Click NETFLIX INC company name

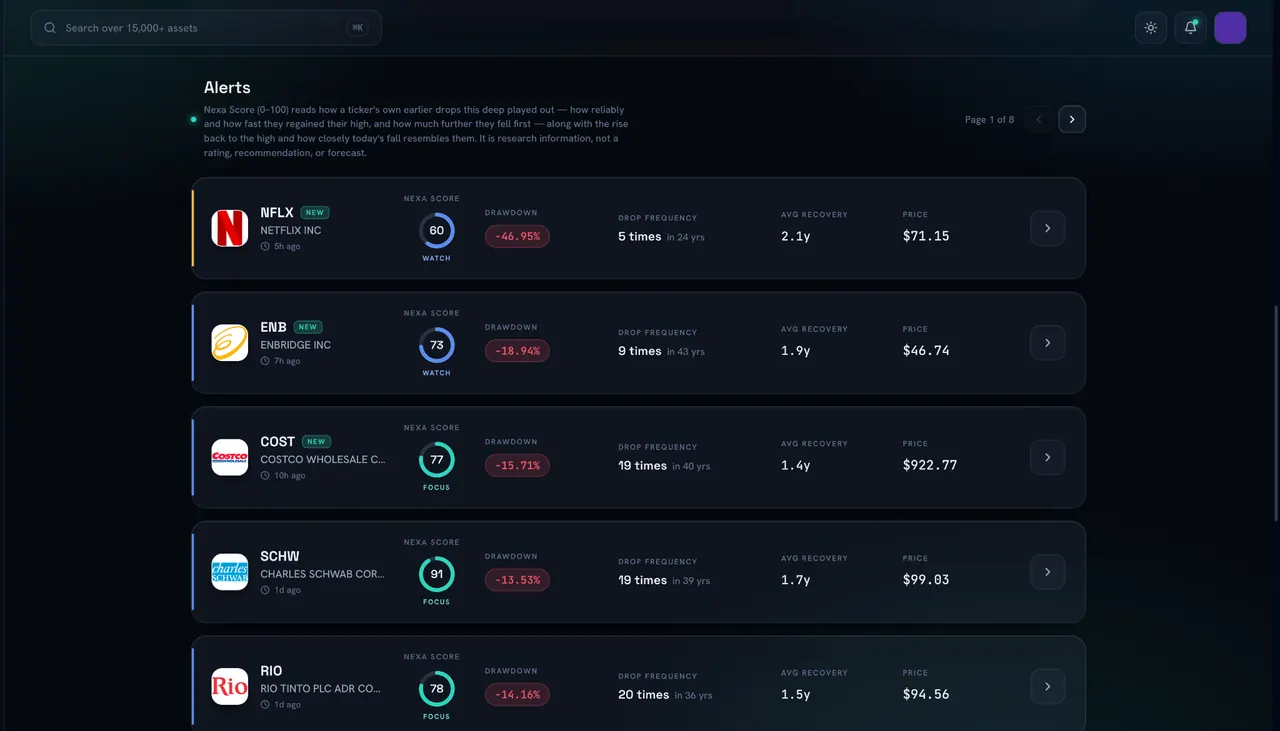[291, 230]
